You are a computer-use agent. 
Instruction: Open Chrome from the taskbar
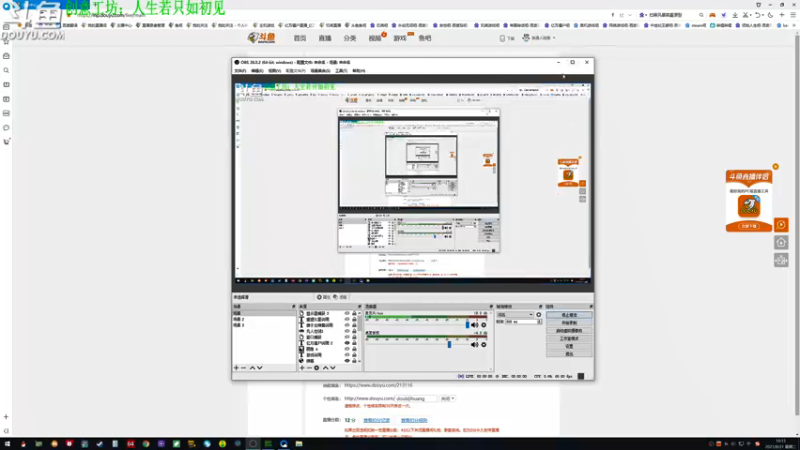tap(146, 444)
